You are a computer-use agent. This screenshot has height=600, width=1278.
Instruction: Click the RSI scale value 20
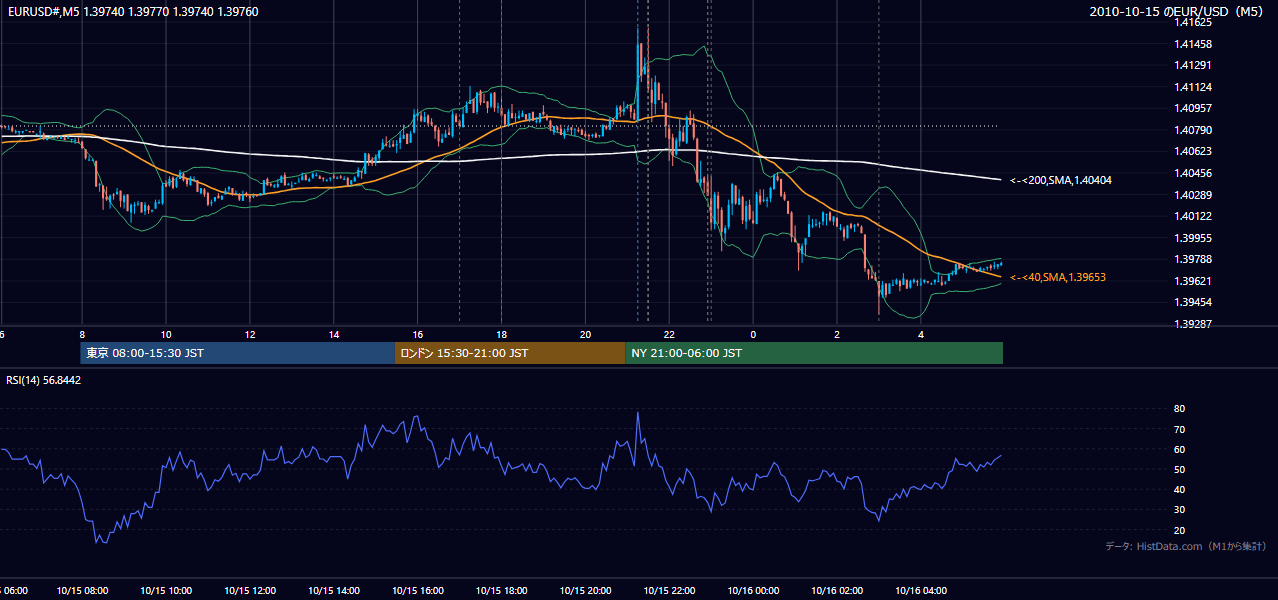point(1179,530)
